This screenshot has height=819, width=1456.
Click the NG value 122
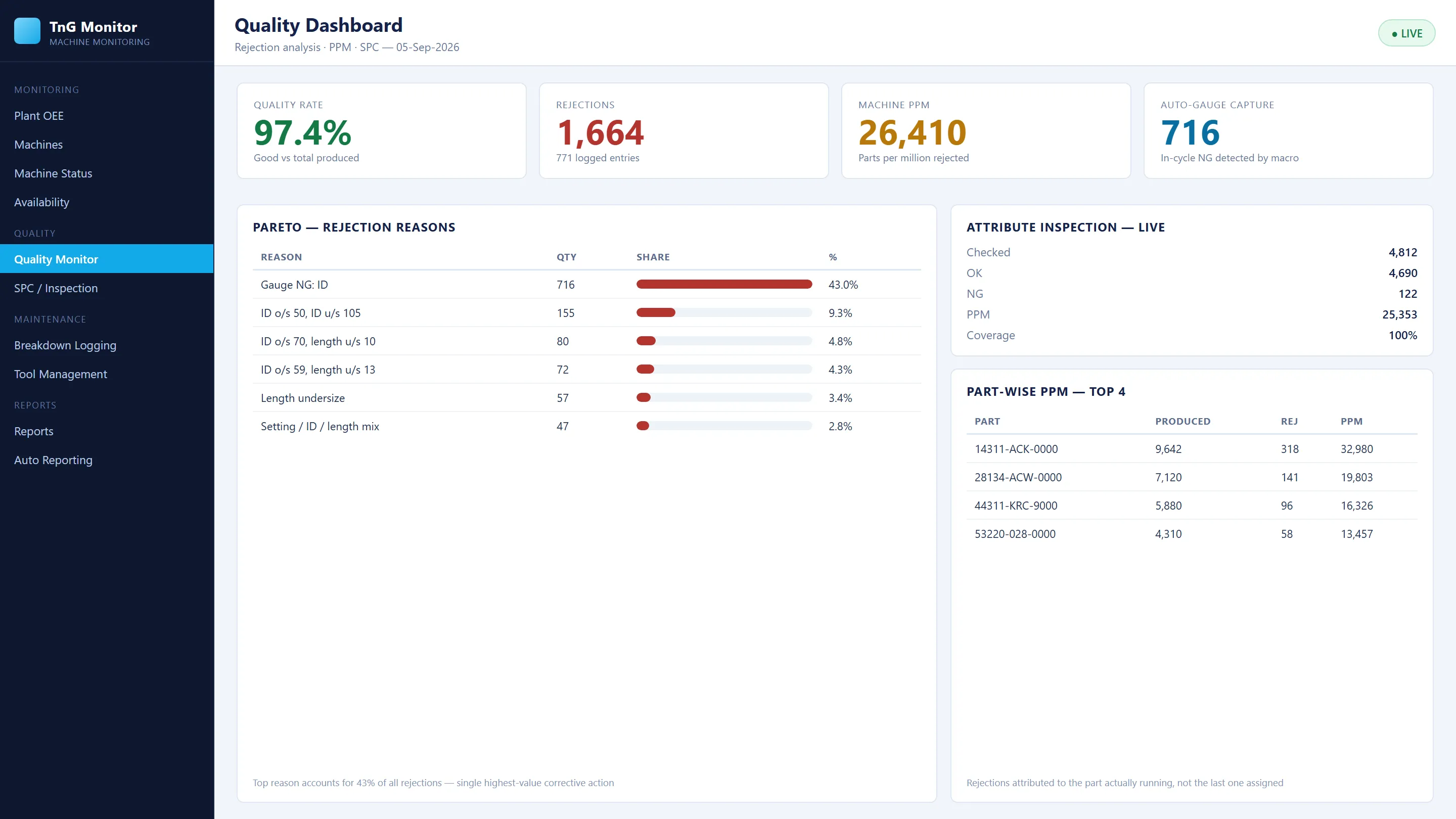pyautogui.click(x=1407, y=294)
